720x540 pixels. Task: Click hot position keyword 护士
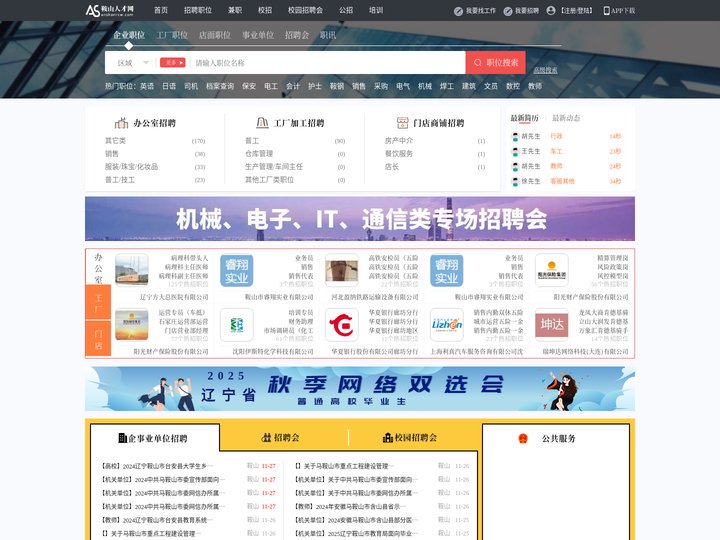click(x=315, y=86)
